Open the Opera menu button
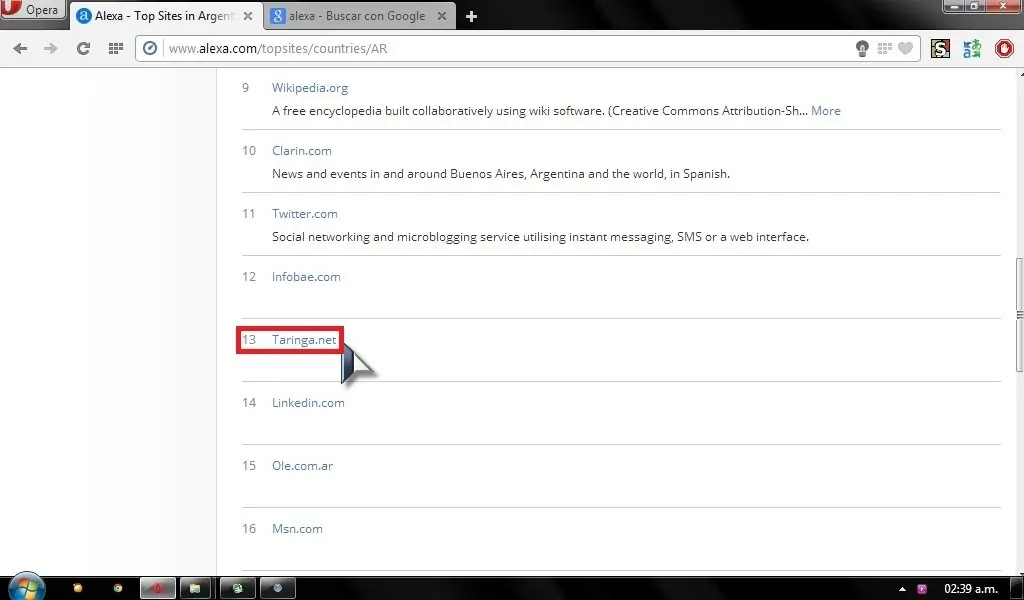Viewport: 1024px width, 600px height. 32,10
